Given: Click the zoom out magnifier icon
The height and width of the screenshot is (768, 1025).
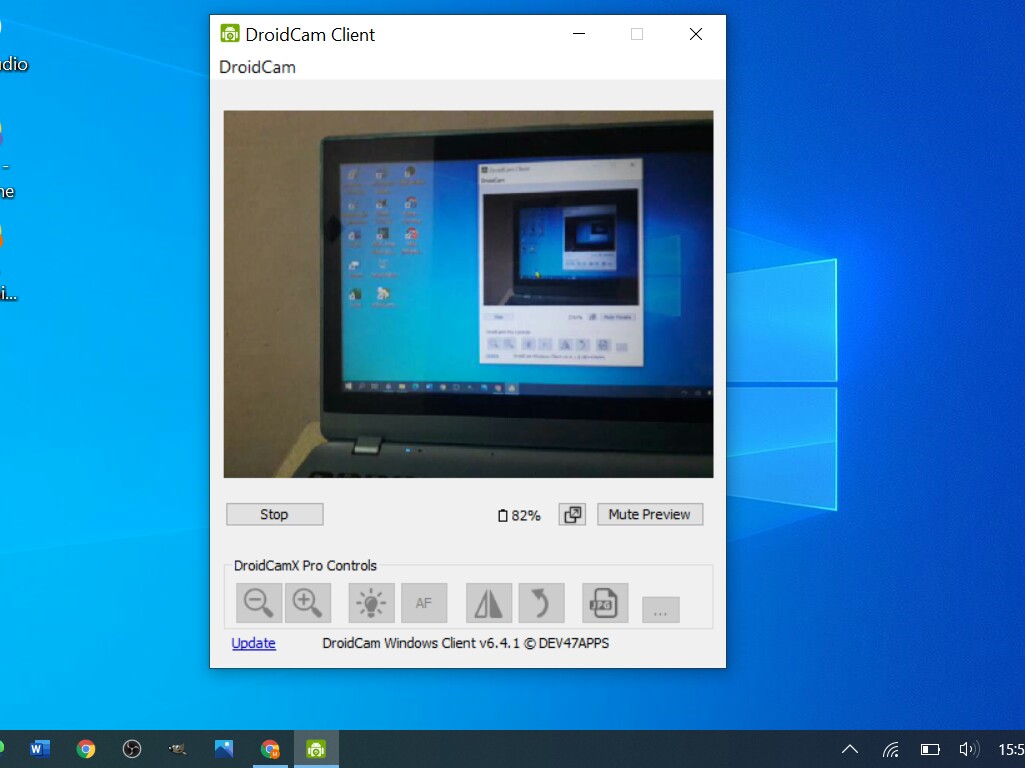Looking at the screenshot, I should pos(259,603).
